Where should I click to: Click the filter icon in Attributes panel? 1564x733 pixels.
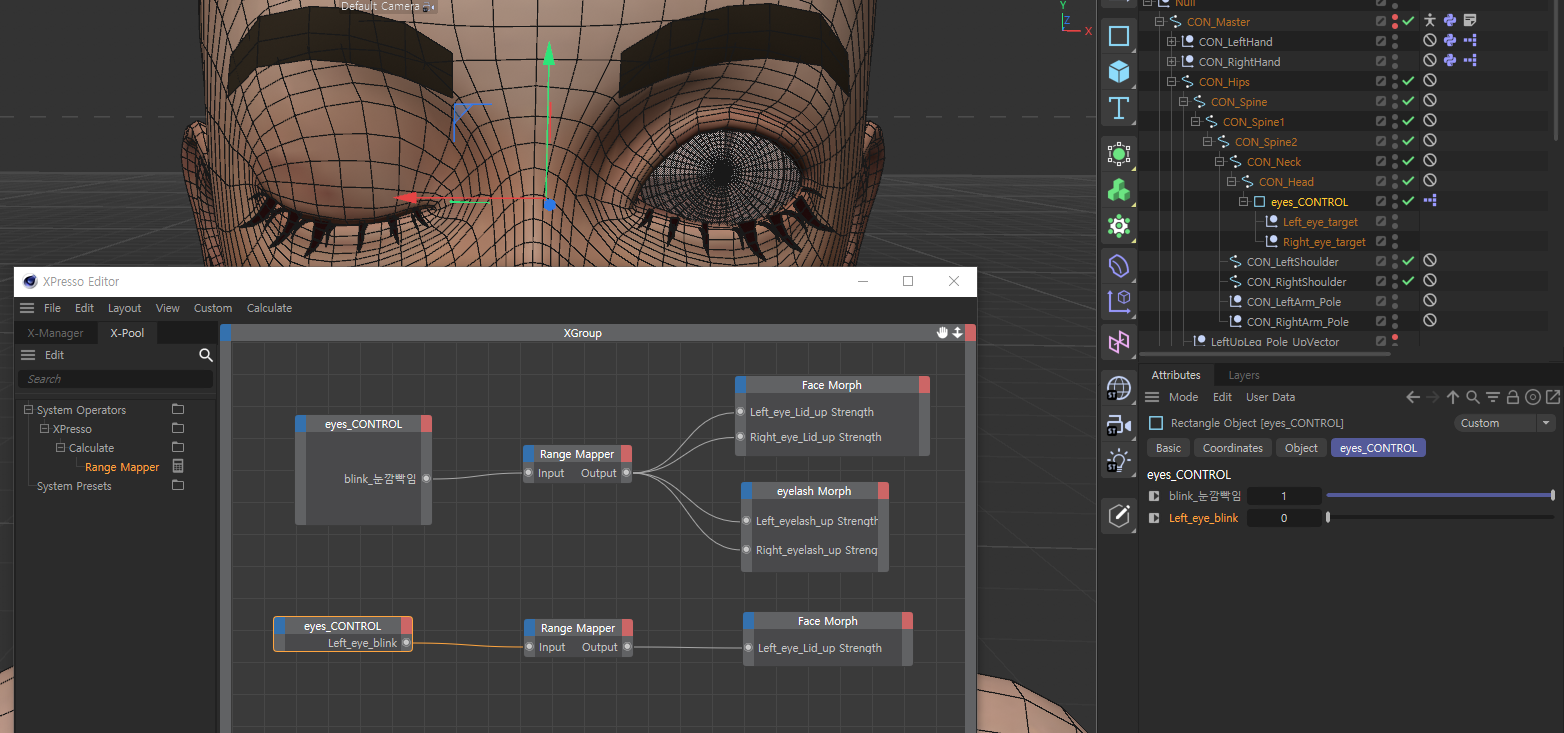coord(1493,397)
